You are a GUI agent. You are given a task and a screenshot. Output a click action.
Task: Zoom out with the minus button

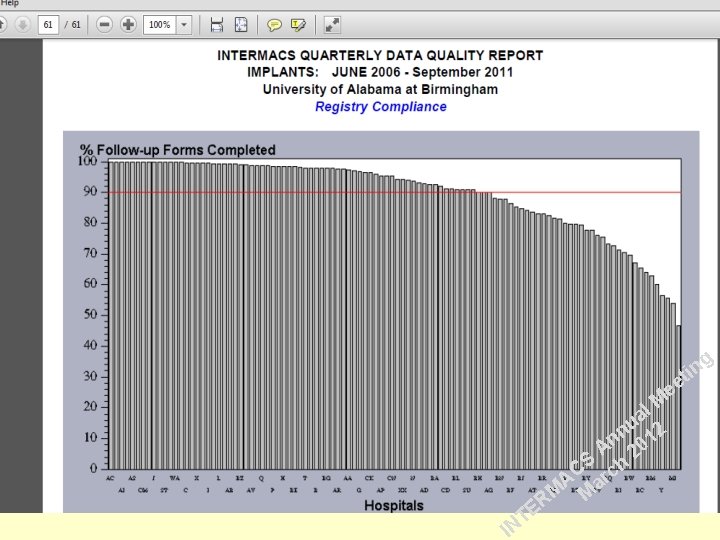[104, 24]
